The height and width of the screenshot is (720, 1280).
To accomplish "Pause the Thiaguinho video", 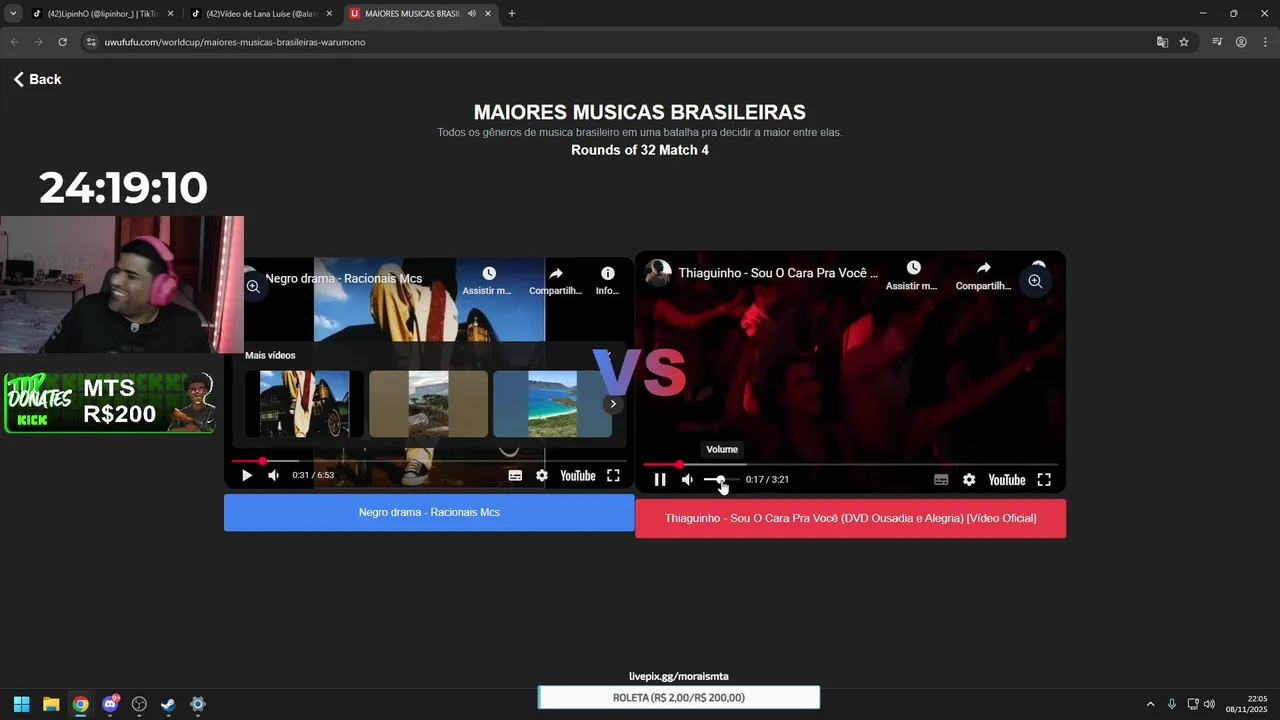I will pos(660,480).
